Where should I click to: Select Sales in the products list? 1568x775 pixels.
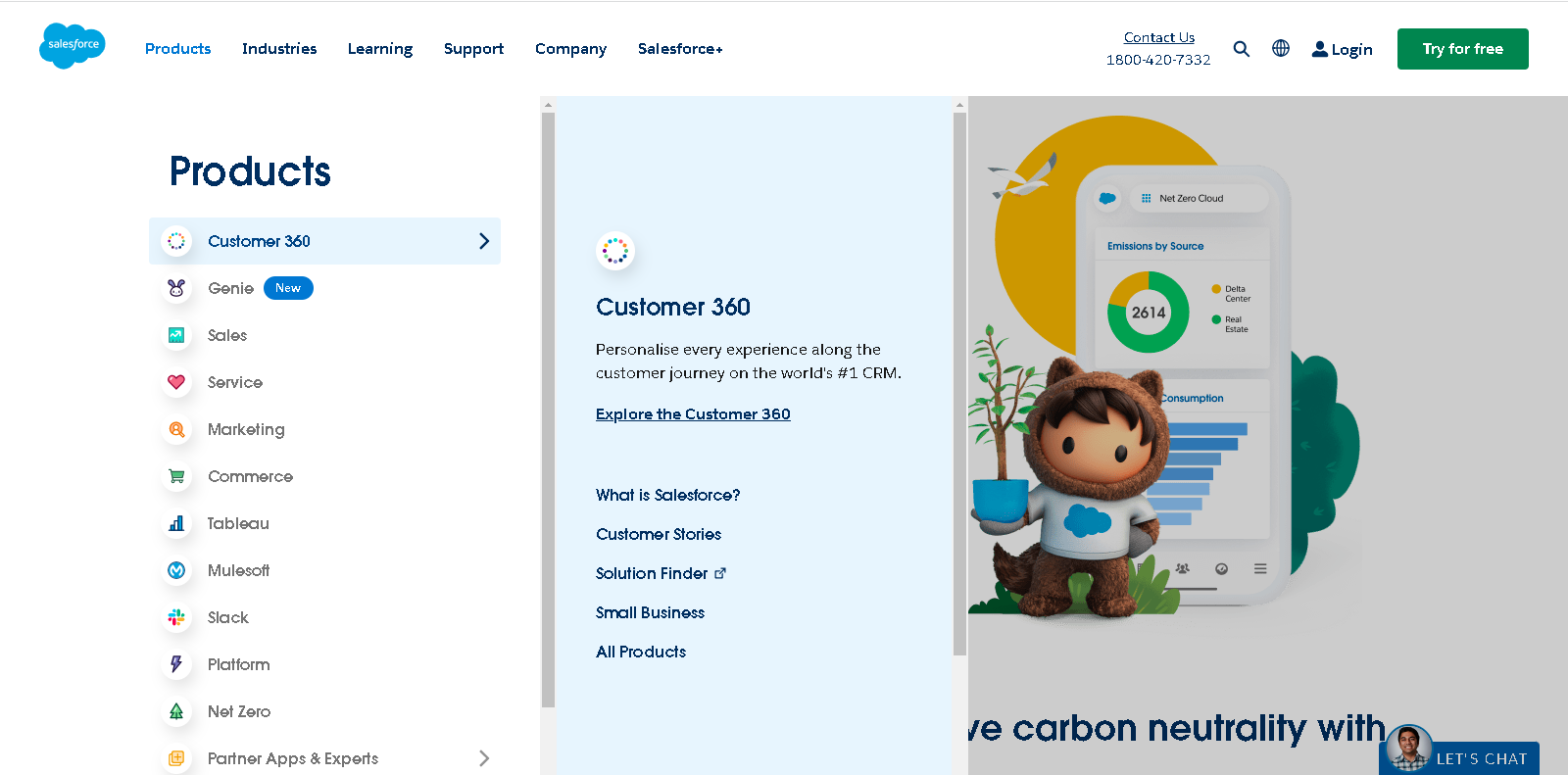coord(227,335)
